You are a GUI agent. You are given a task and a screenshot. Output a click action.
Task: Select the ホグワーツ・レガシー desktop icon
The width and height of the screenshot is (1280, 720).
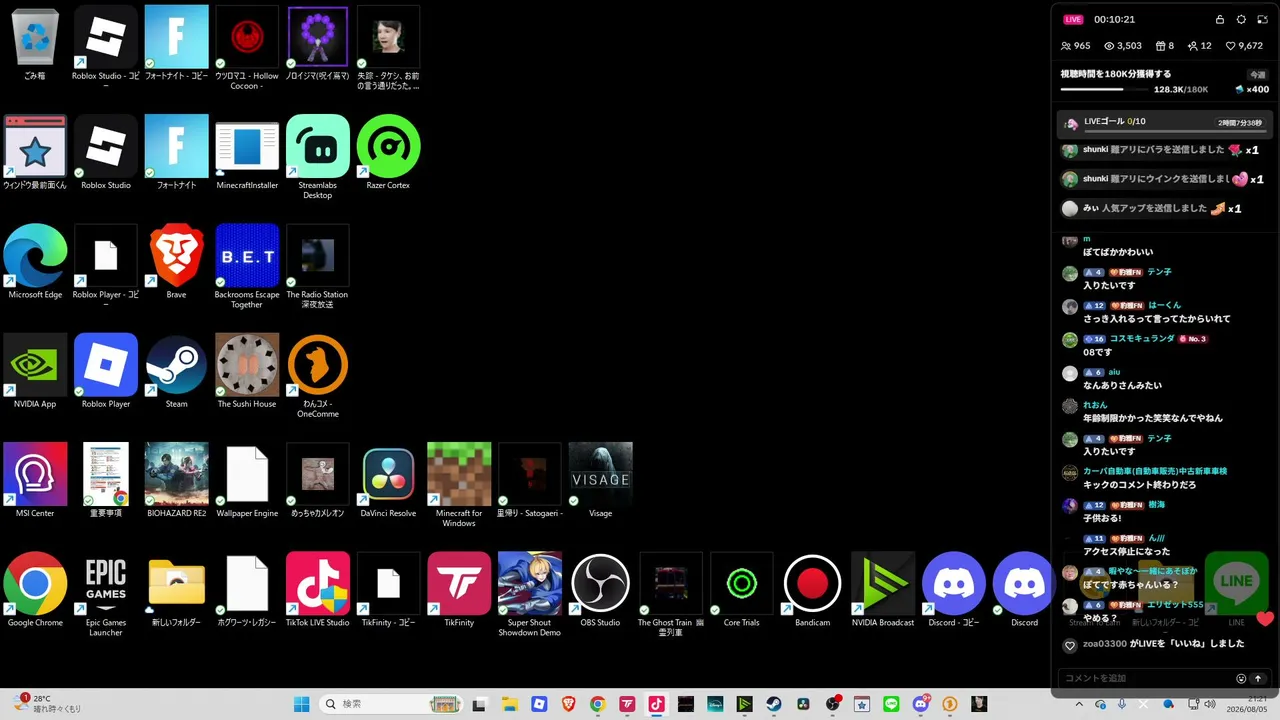point(247,590)
